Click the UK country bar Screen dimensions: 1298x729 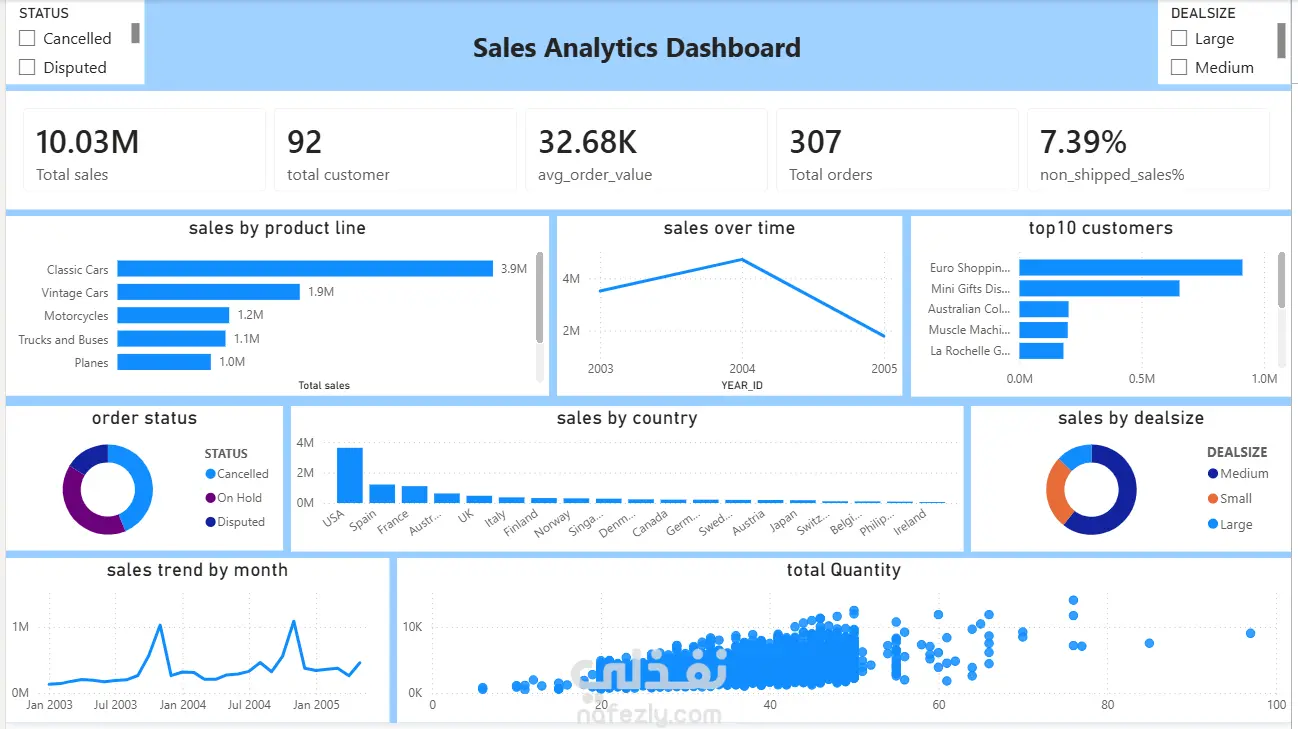tap(479, 500)
